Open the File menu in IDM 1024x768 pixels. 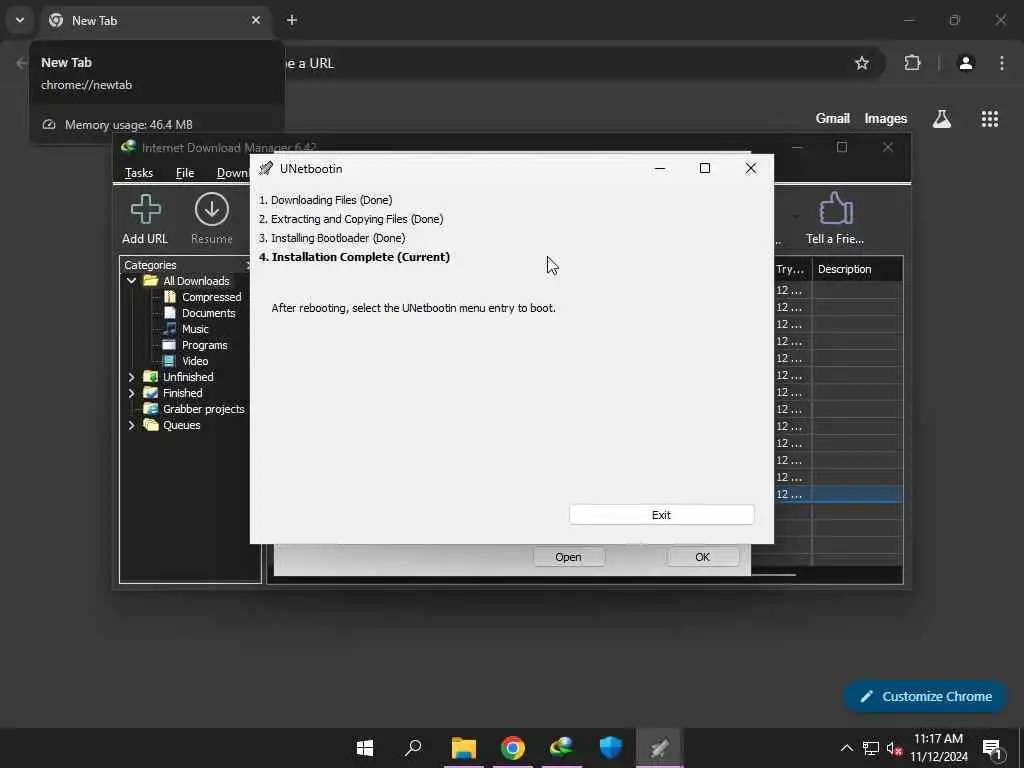(x=185, y=173)
